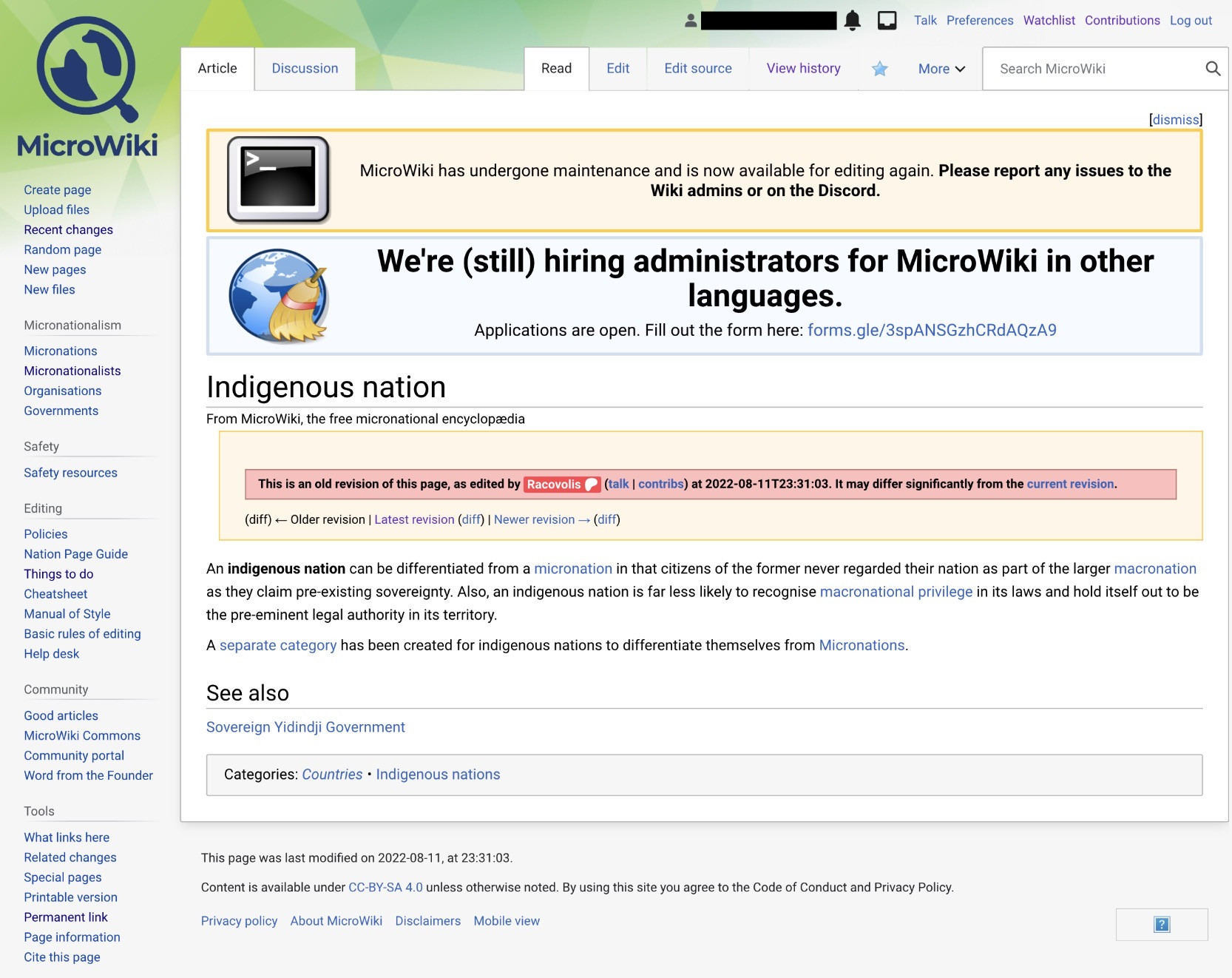Image resolution: width=1232 pixels, height=978 pixels.
Task: Click Log out
Action: (x=1191, y=21)
